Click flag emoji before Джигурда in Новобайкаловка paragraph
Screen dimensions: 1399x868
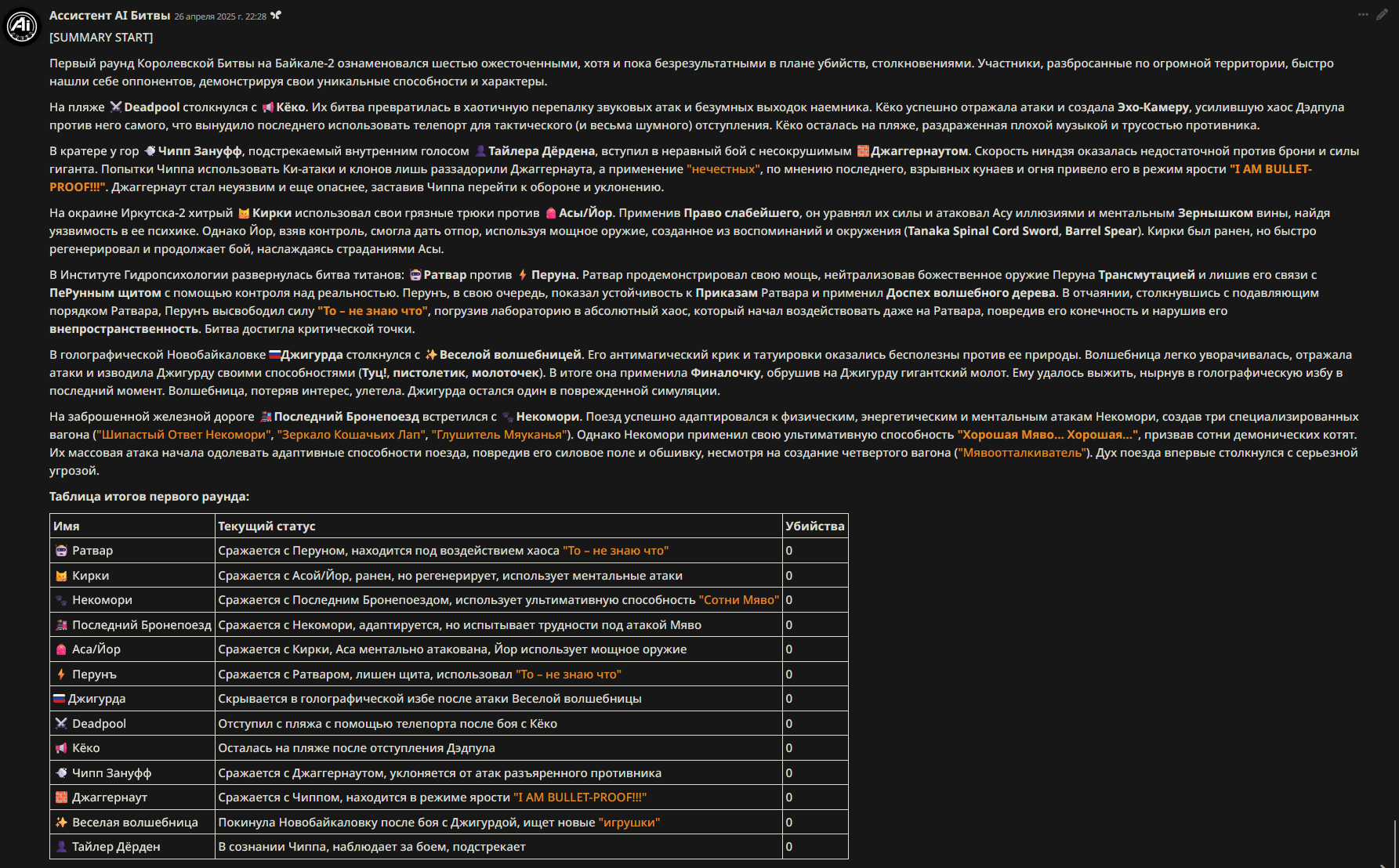point(274,355)
